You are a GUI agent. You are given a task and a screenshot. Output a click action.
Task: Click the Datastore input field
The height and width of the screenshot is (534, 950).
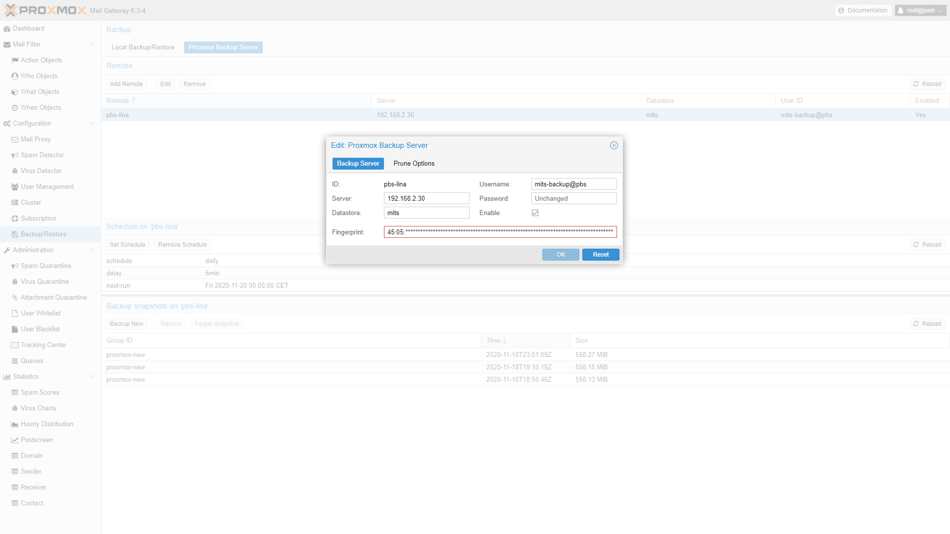click(427, 213)
